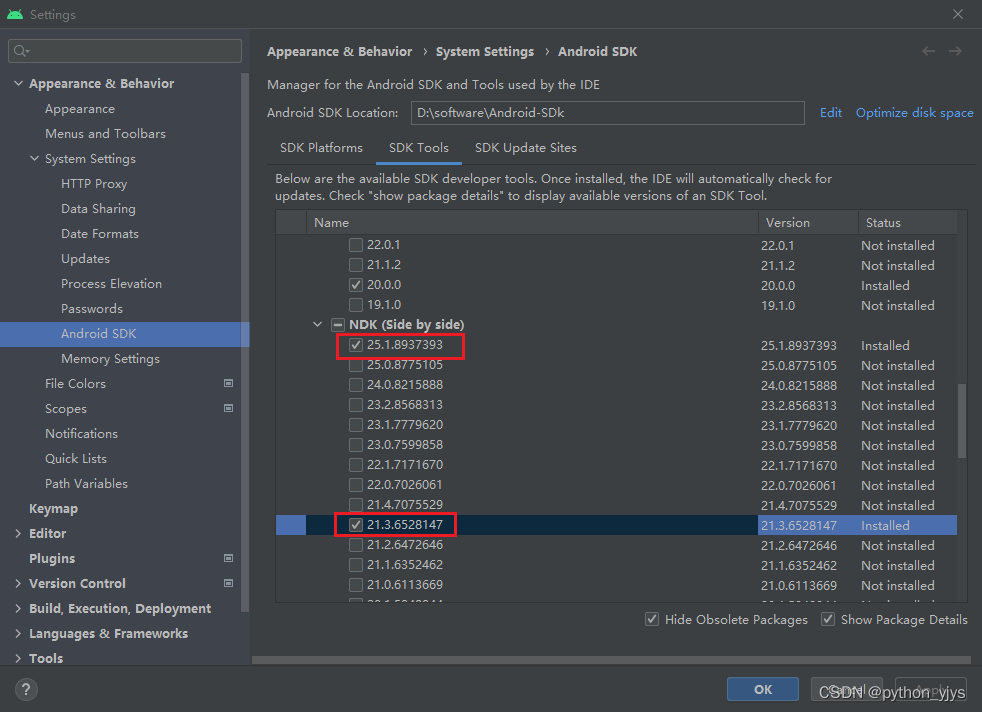The height and width of the screenshot is (712, 982).
Task: Switch to the SDK Platforms tab
Action: [320, 147]
